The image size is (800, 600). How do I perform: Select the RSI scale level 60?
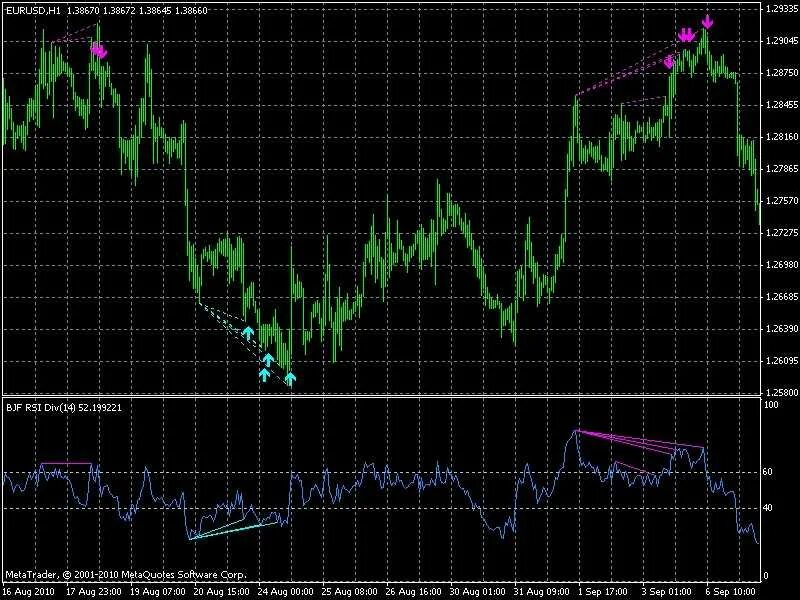(768, 472)
